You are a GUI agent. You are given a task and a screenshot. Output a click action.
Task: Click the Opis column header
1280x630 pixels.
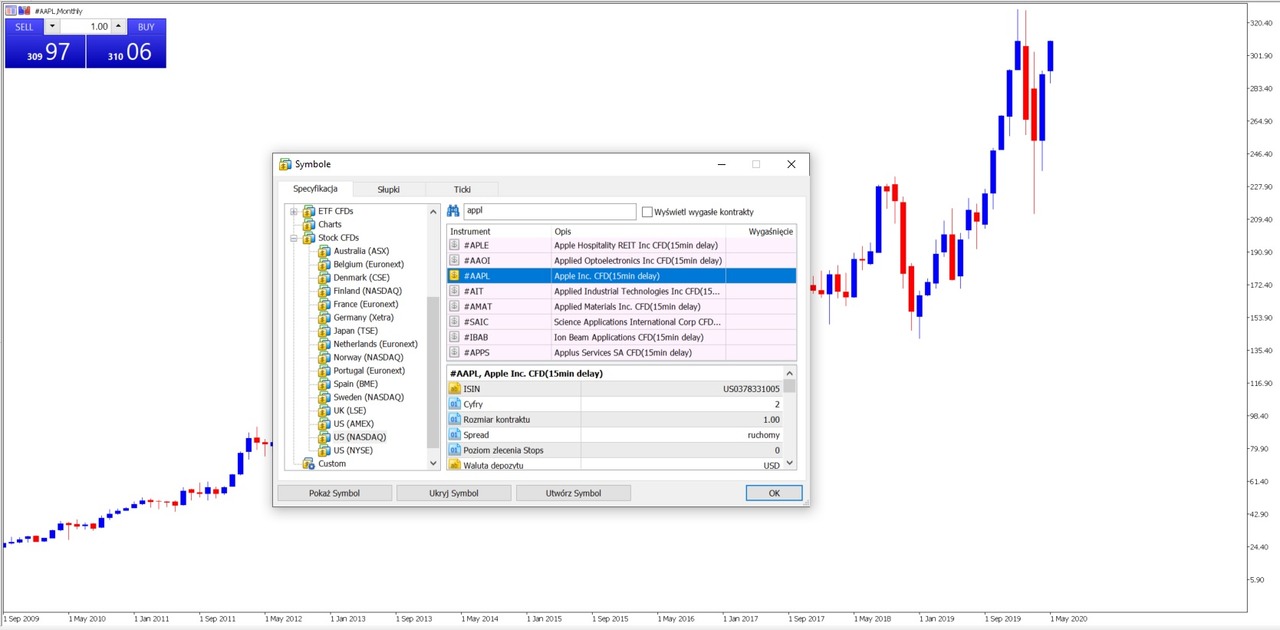point(637,231)
